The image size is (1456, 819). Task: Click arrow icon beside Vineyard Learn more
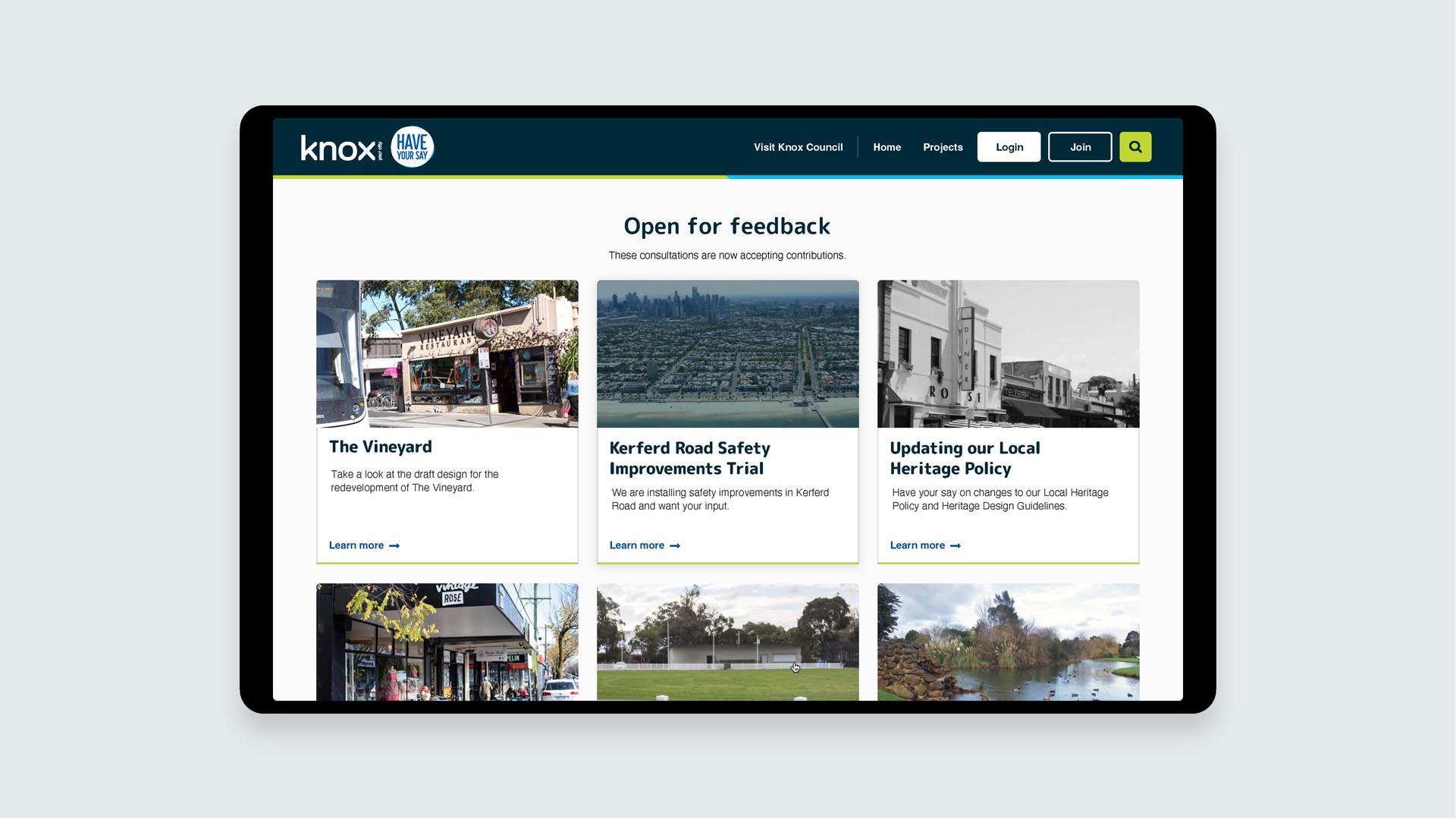pos(394,546)
